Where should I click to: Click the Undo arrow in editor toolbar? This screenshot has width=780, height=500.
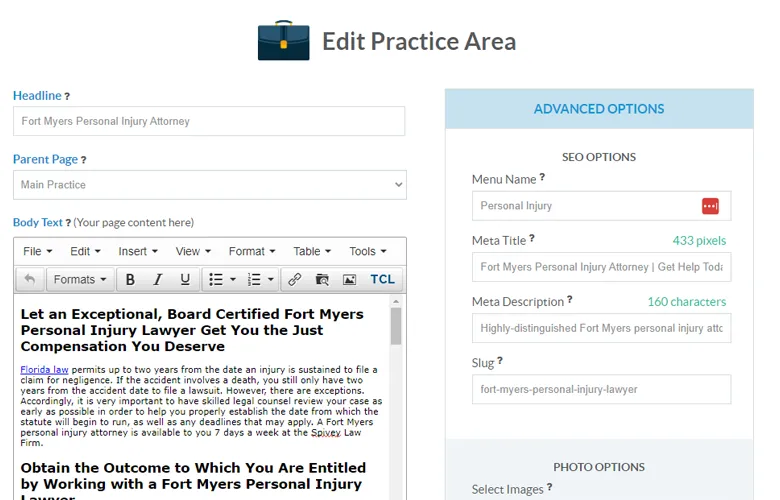[x=30, y=280]
